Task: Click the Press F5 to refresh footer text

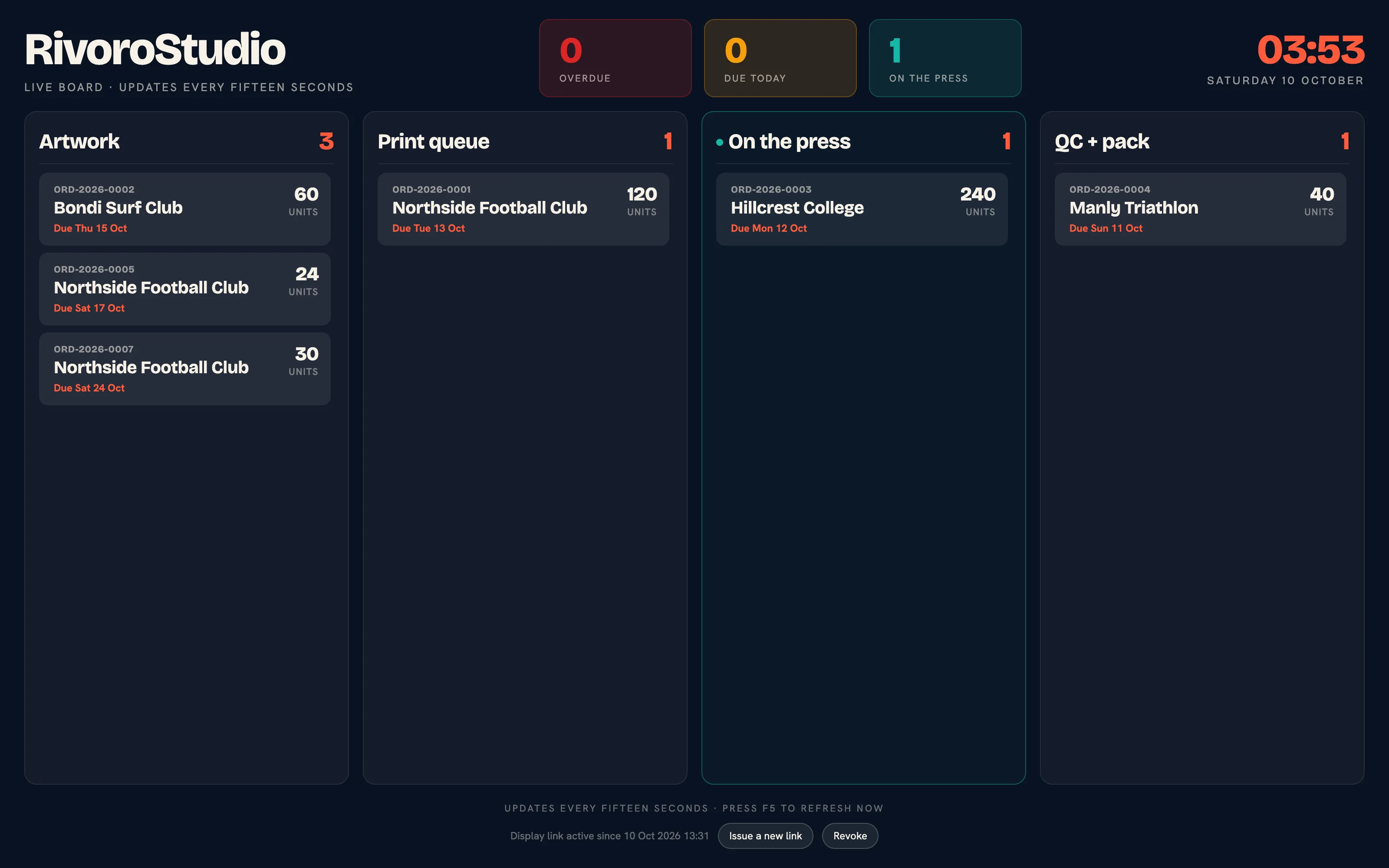Action: pyautogui.click(x=803, y=808)
